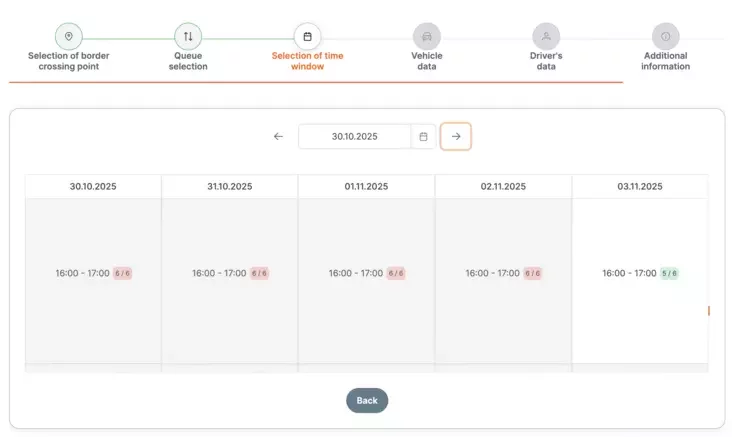Click the date field showing 30.10.2025
Screen dimensions: 732x437
(355, 137)
